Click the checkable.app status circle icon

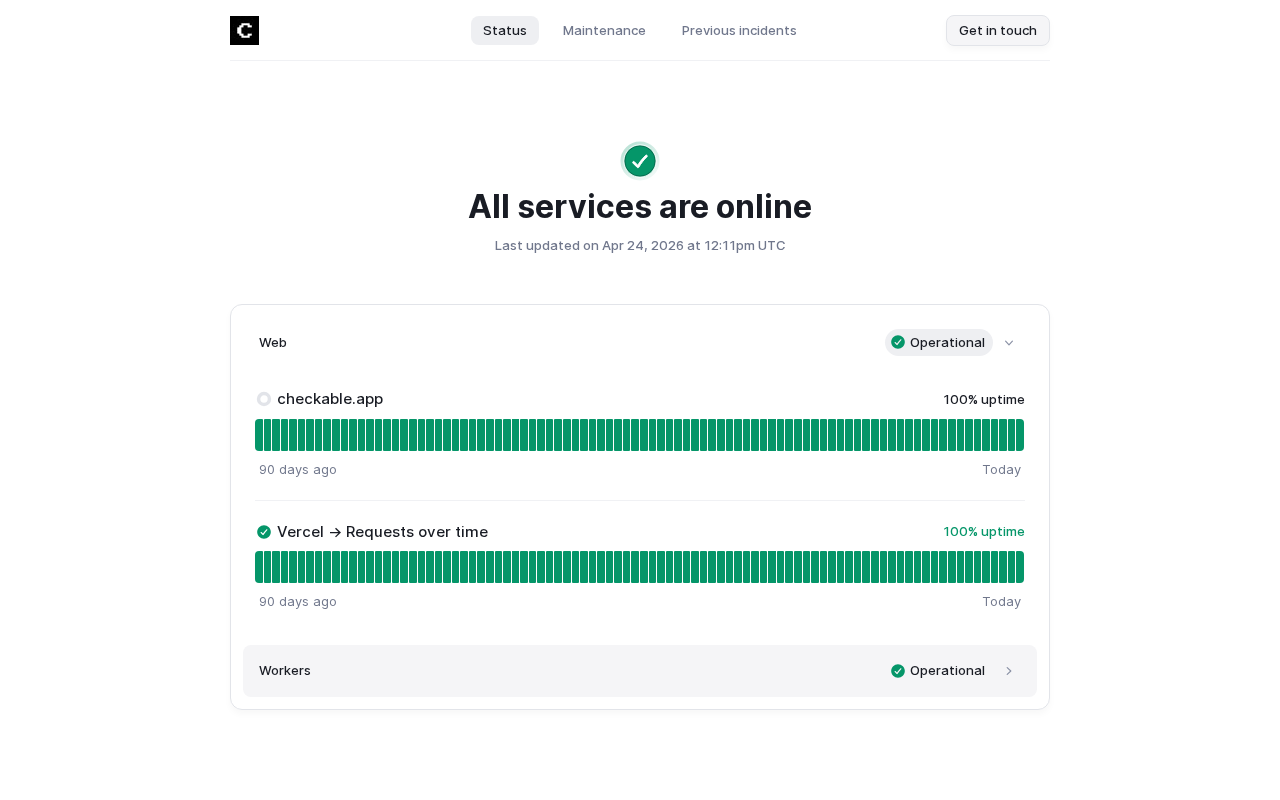pos(264,399)
